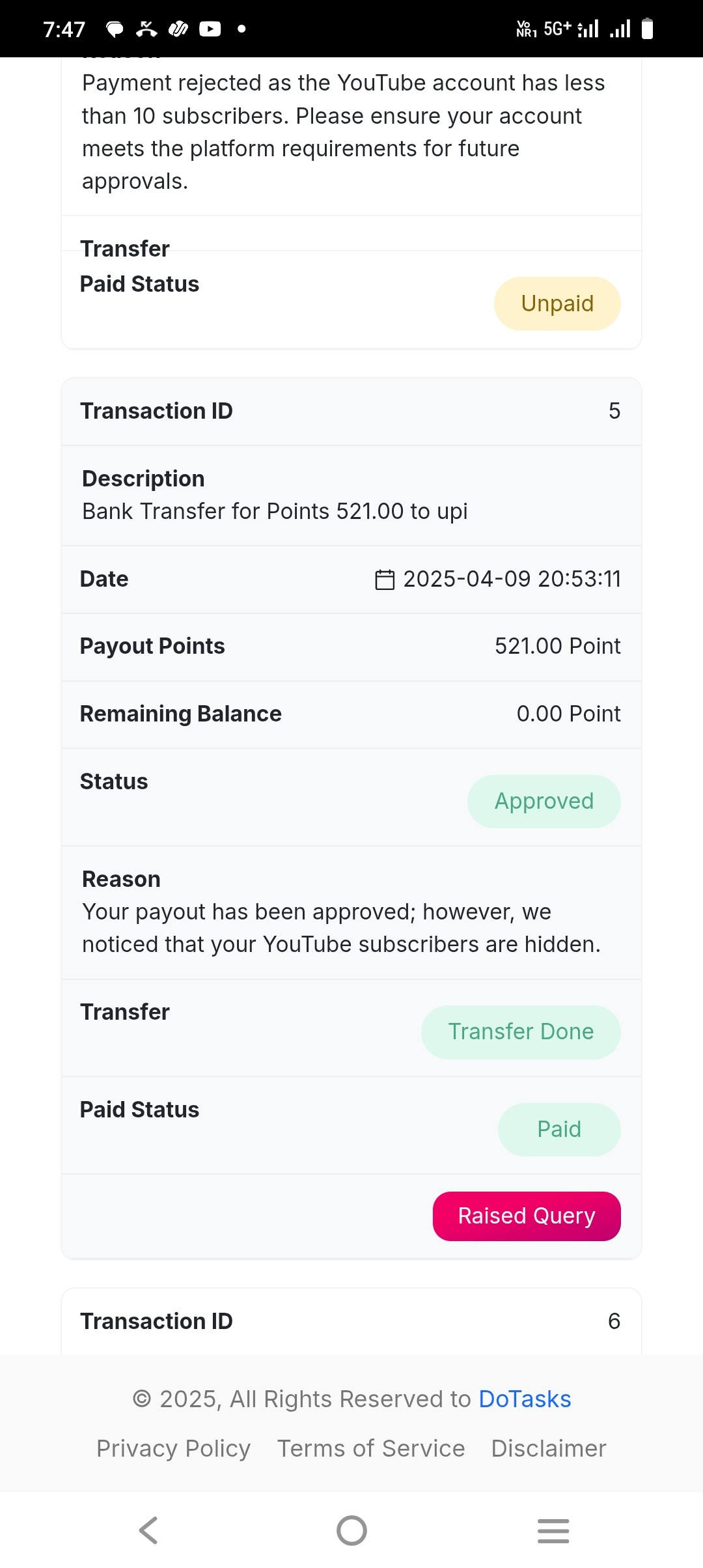
Task: Click the Raised Query button
Action: click(527, 1216)
